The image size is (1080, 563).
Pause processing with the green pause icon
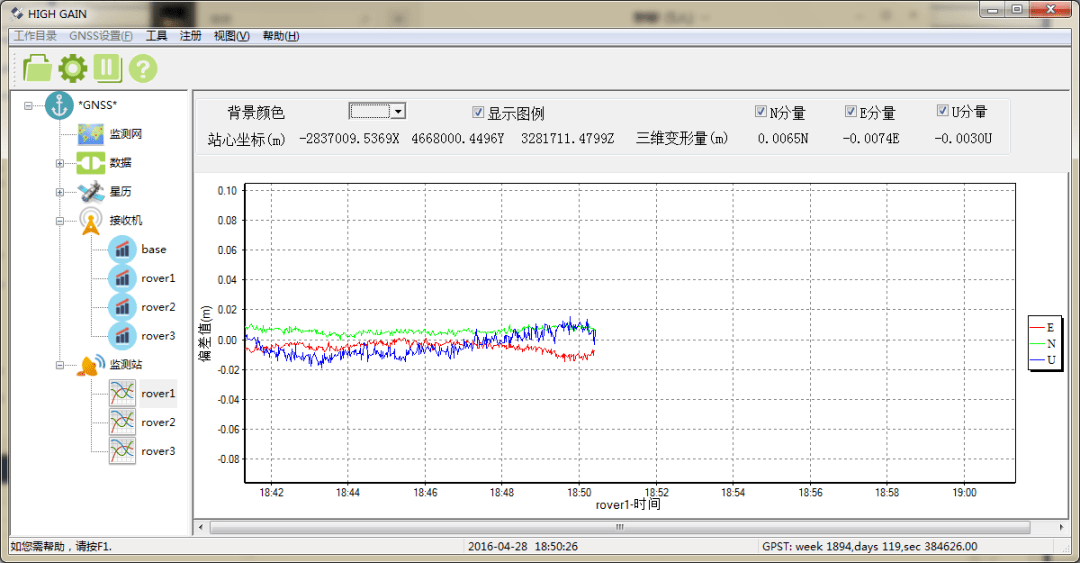[108, 68]
